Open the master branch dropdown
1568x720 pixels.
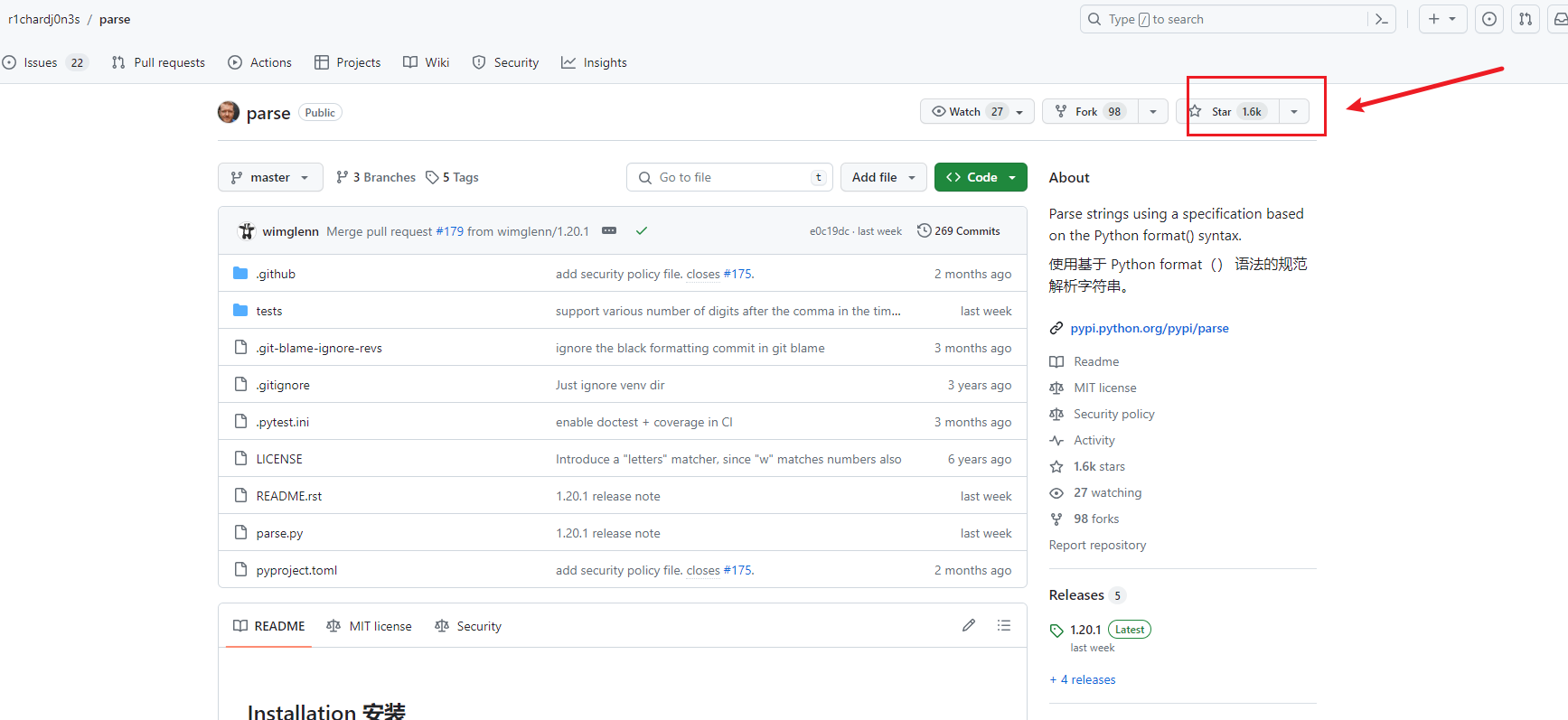click(270, 177)
